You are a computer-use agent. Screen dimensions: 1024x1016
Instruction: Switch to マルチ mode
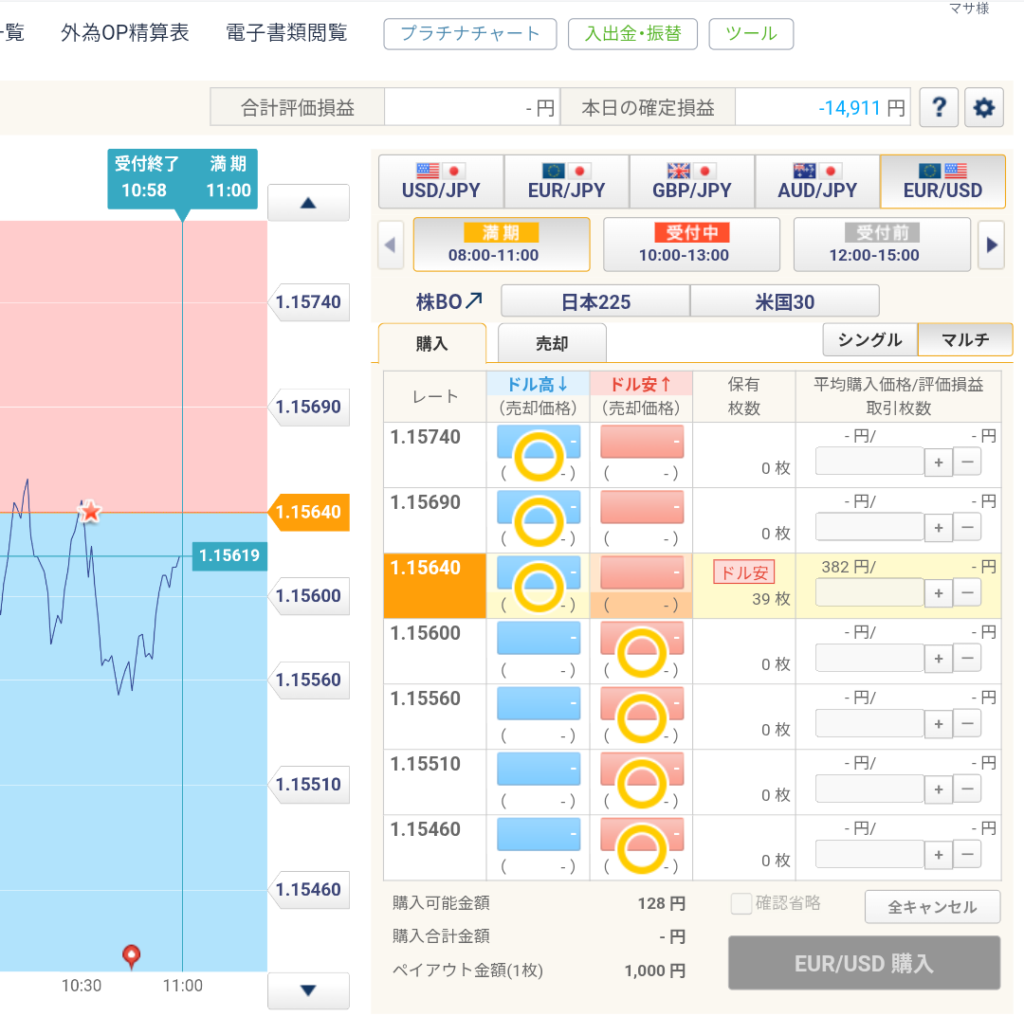click(x=965, y=340)
